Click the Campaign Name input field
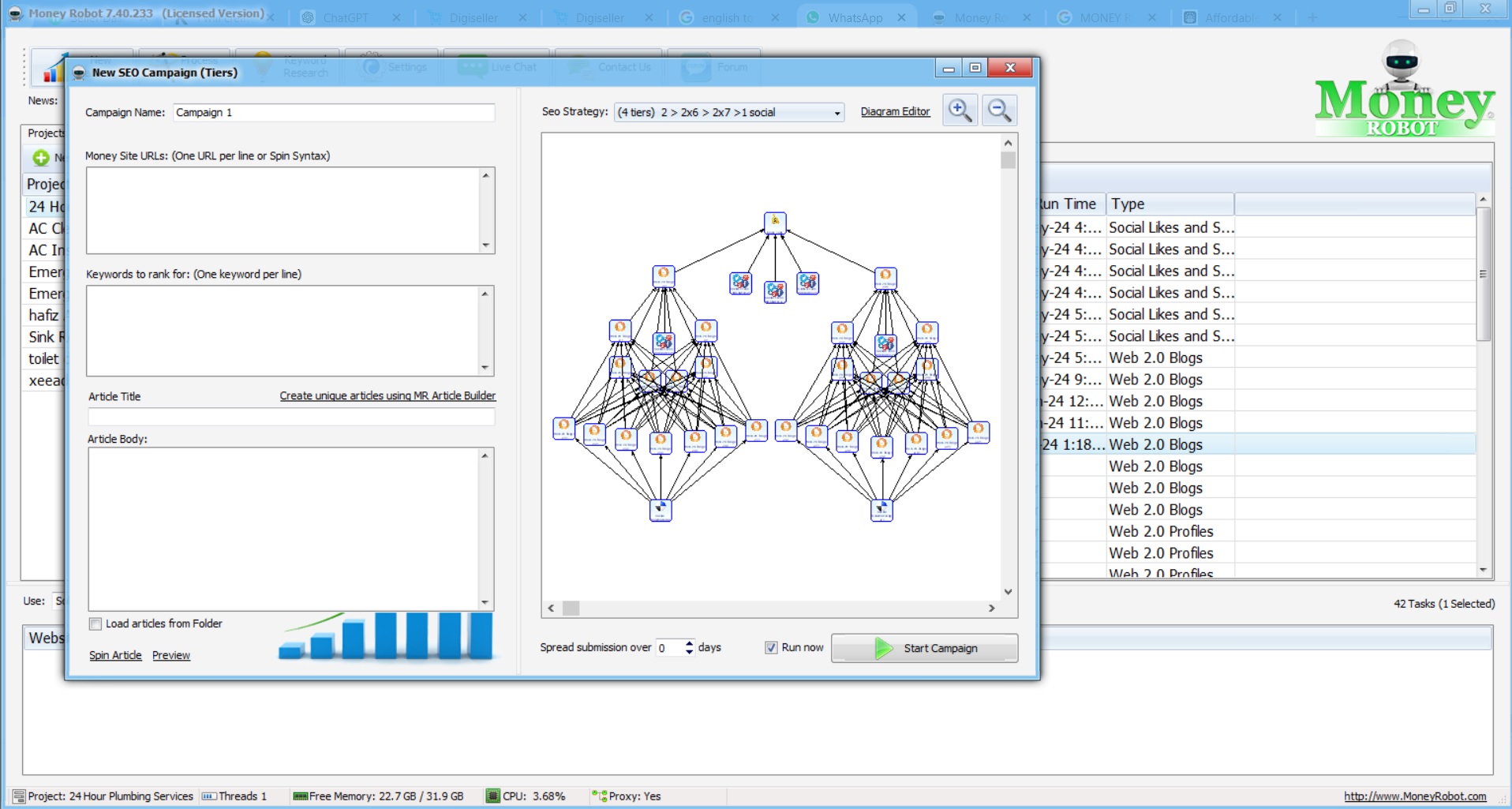Screen dimensions: 1512x809 pyautogui.click(x=334, y=113)
